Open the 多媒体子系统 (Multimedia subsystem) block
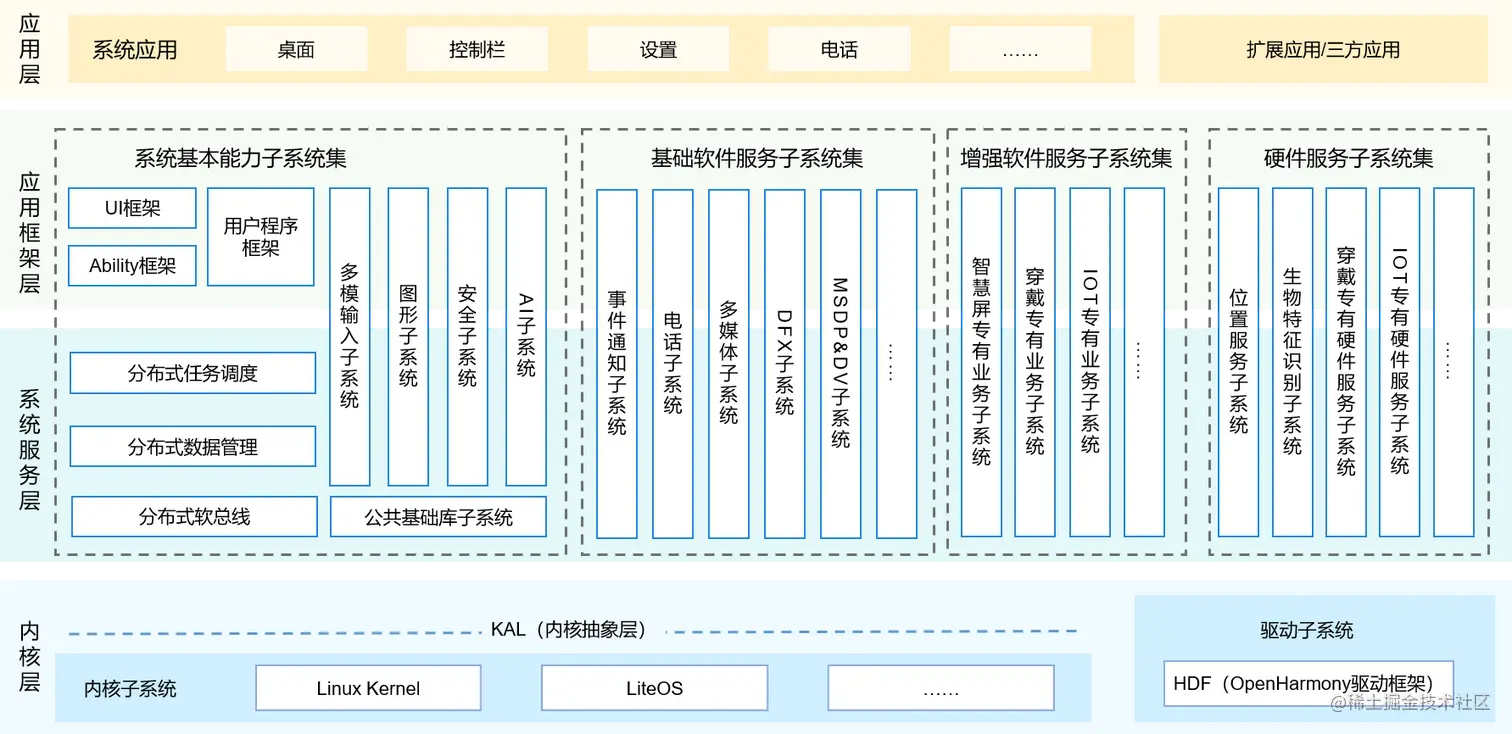 coord(728,370)
